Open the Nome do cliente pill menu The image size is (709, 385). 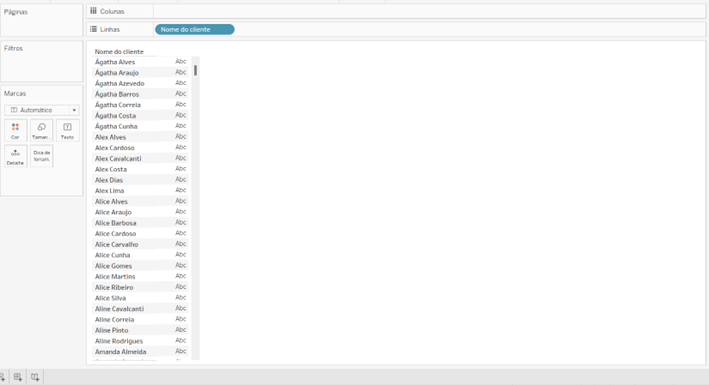194,29
